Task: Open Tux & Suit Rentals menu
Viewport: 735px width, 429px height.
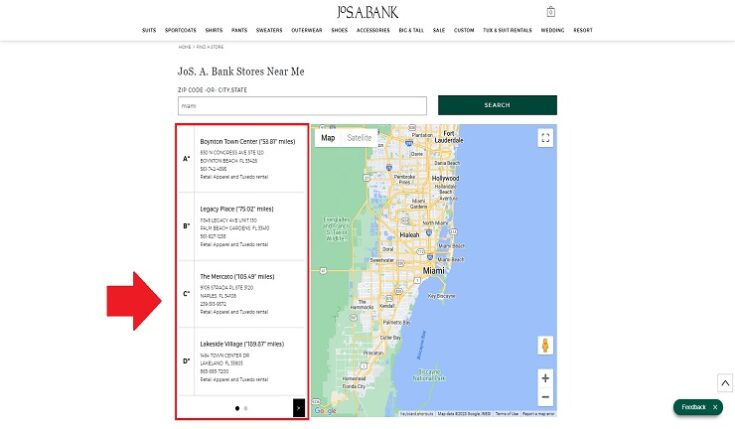Action: click(x=507, y=30)
